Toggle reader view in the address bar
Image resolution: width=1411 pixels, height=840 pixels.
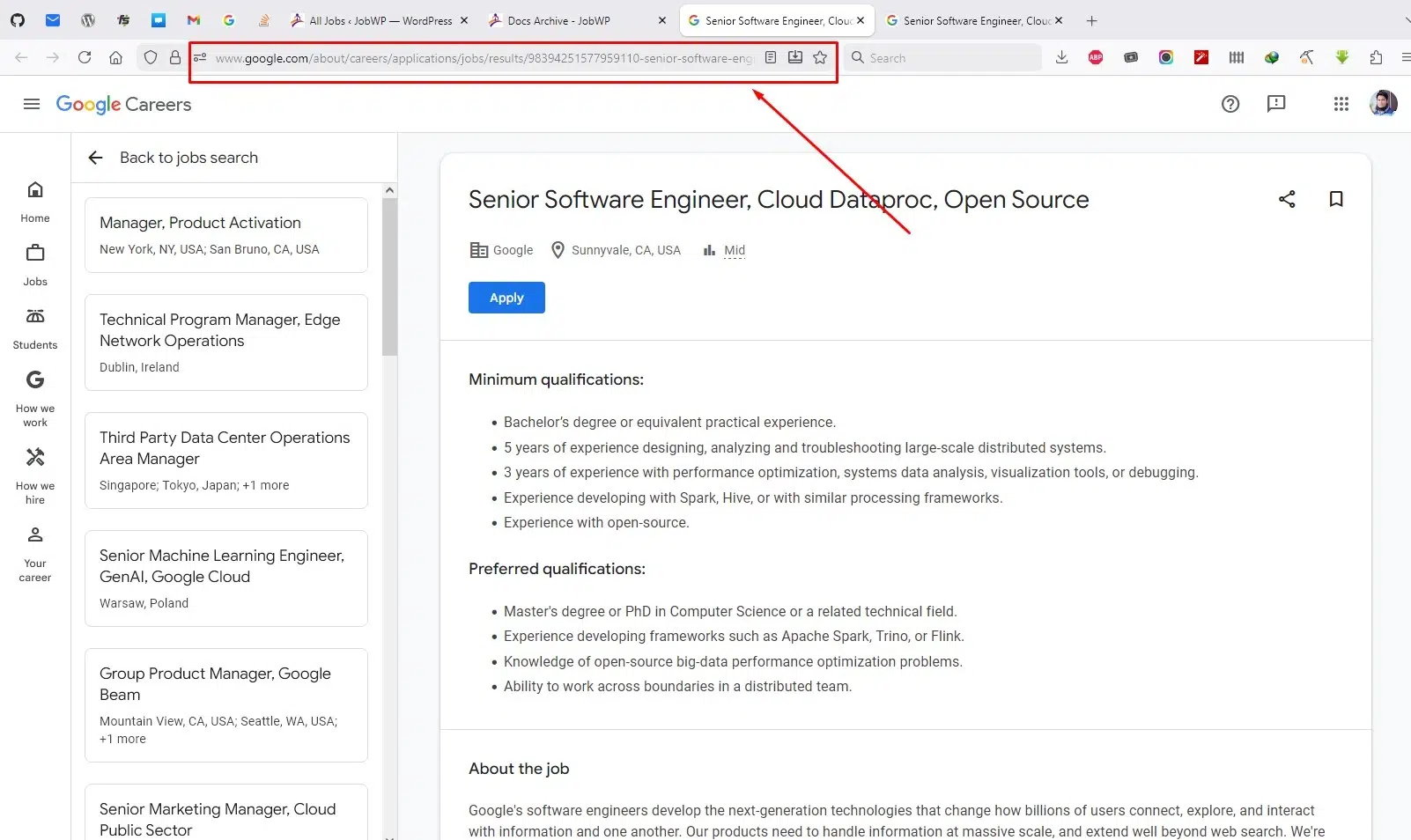(x=772, y=57)
